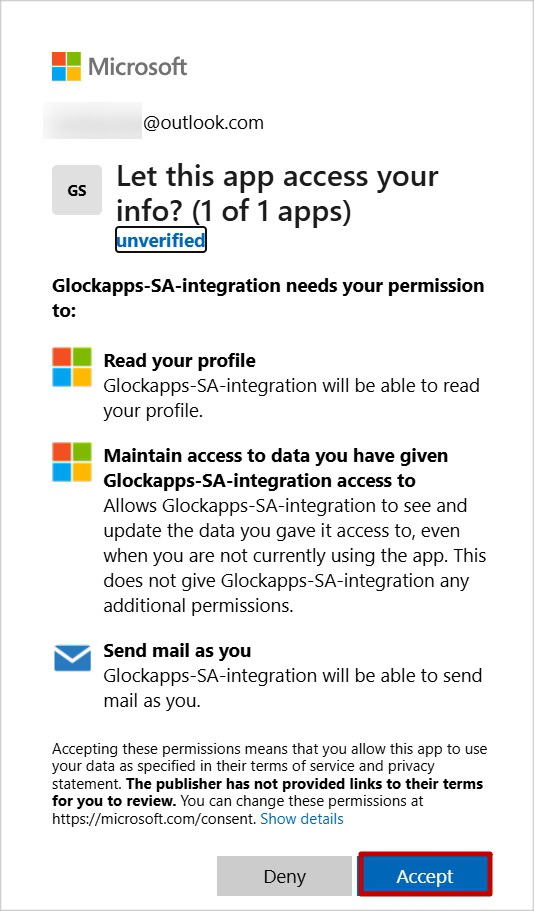Click the envelope icon for Send mail

[72, 658]
